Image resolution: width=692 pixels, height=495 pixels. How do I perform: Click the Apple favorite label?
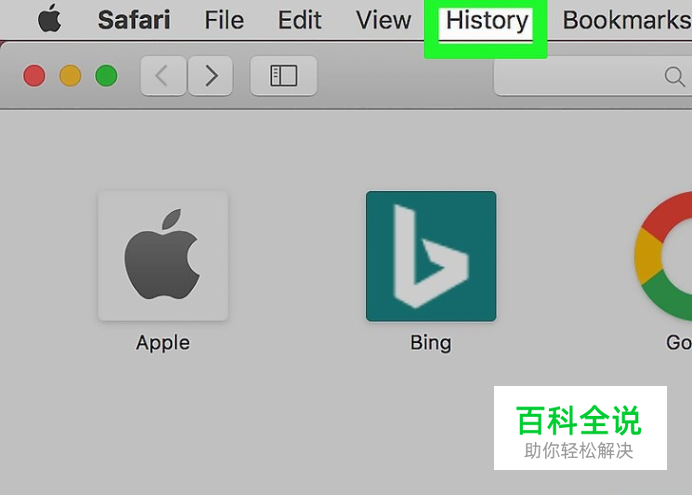coord(163,343)
